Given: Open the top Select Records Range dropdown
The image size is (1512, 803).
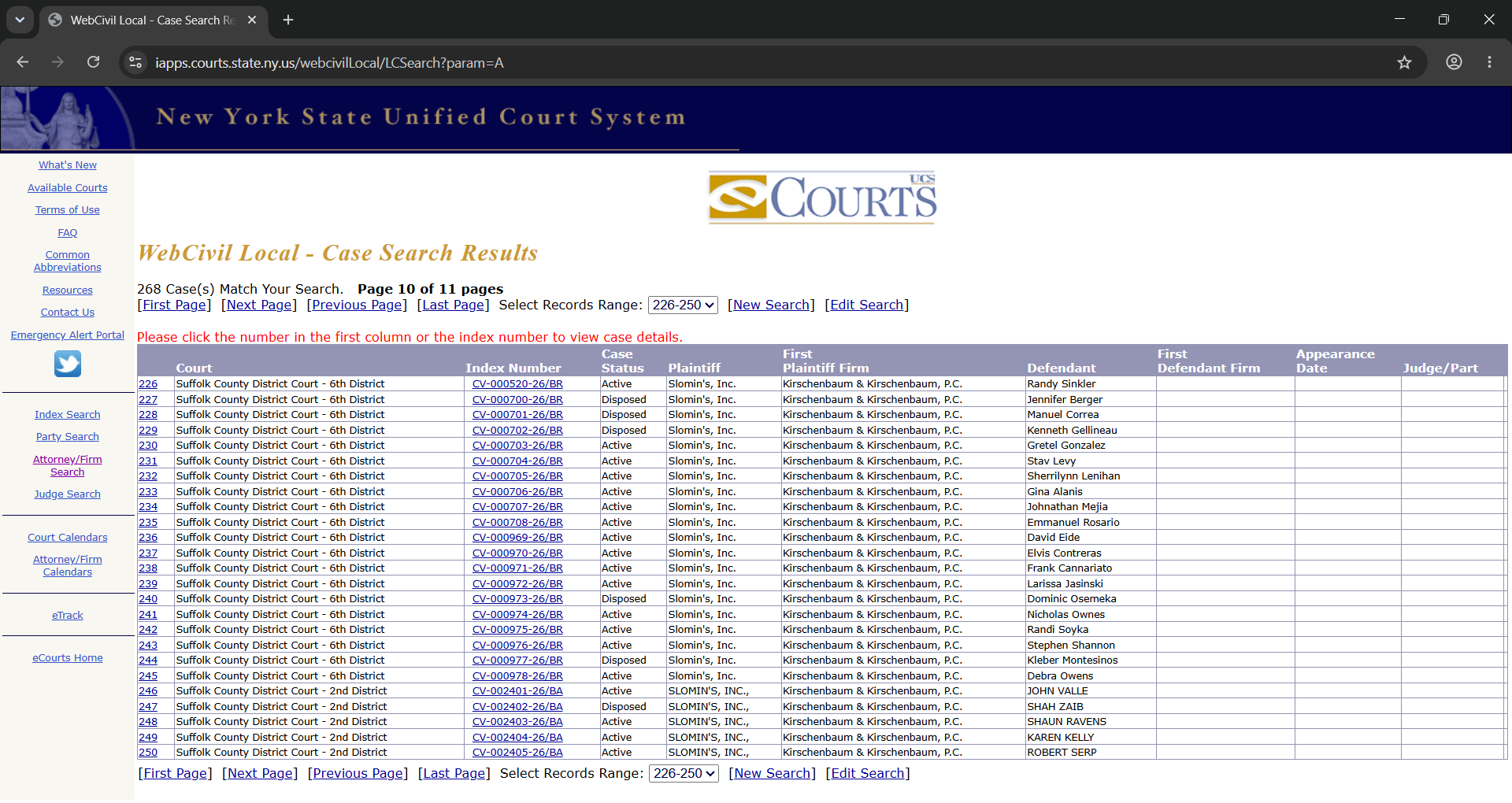Looking at the screenshot, I should 683,305.
